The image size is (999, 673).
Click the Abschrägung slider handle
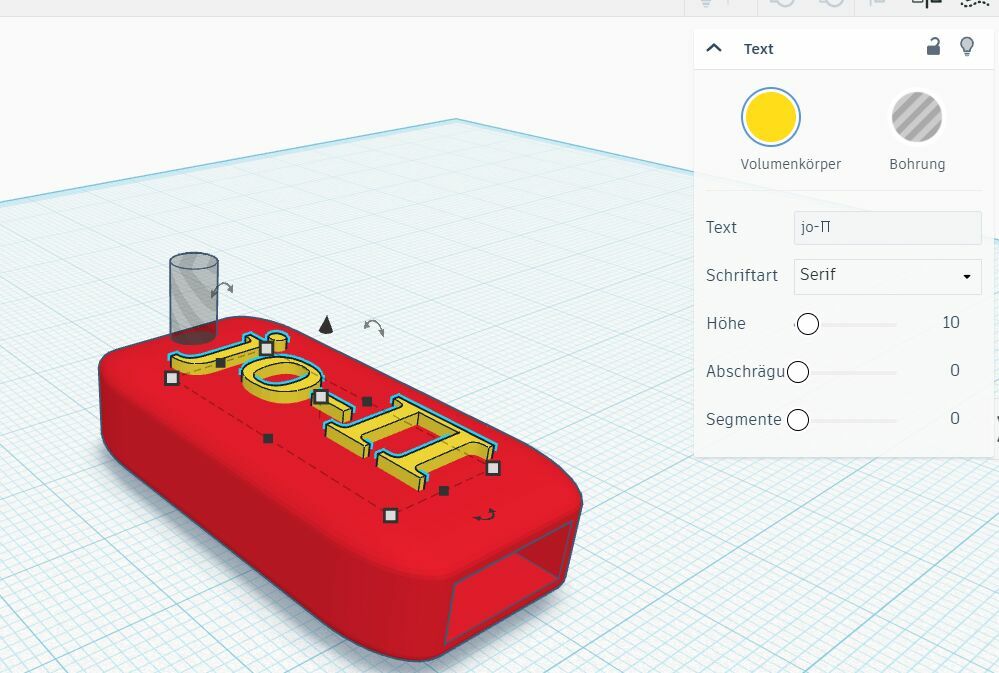[x=798, y=372]
